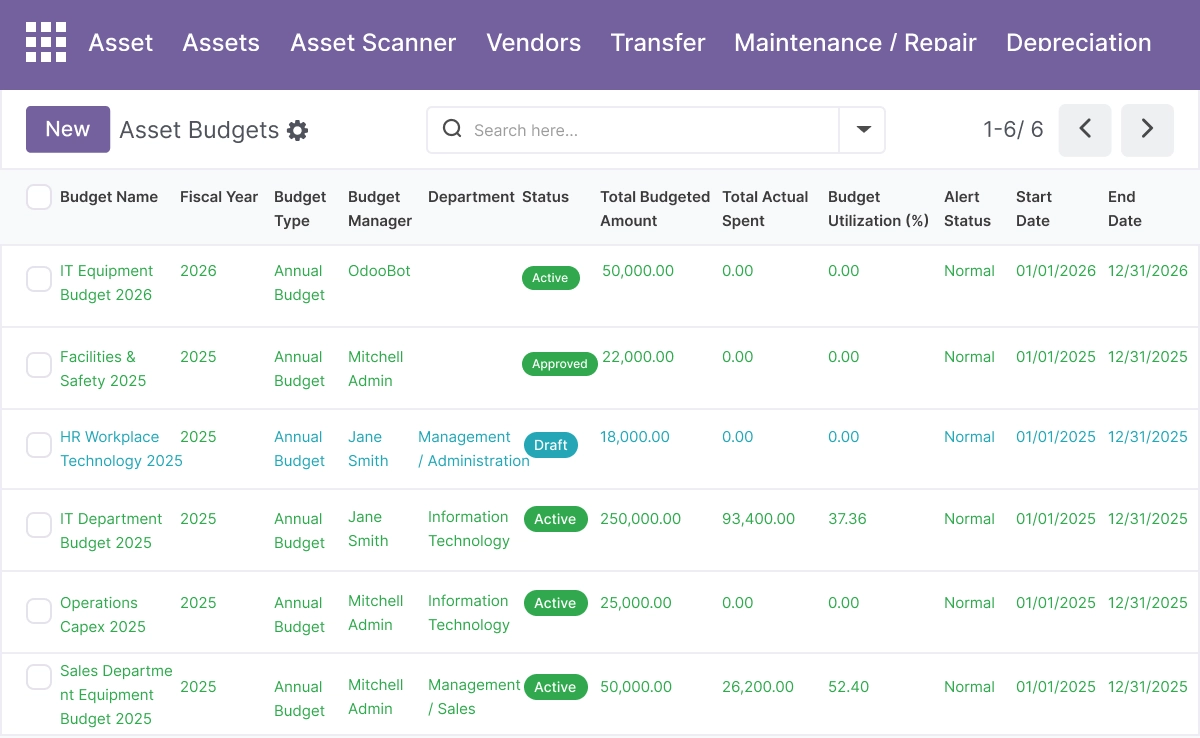This screenshot has width=1200, height=738.
Task: Open Operations Capex 2025 record
Action: [103, 615]
